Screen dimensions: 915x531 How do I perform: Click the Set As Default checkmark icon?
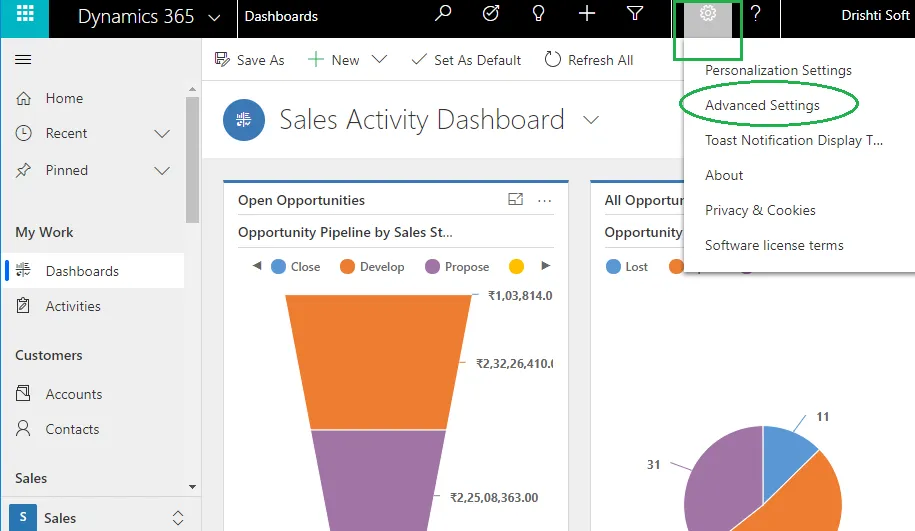tap(418, 60)
